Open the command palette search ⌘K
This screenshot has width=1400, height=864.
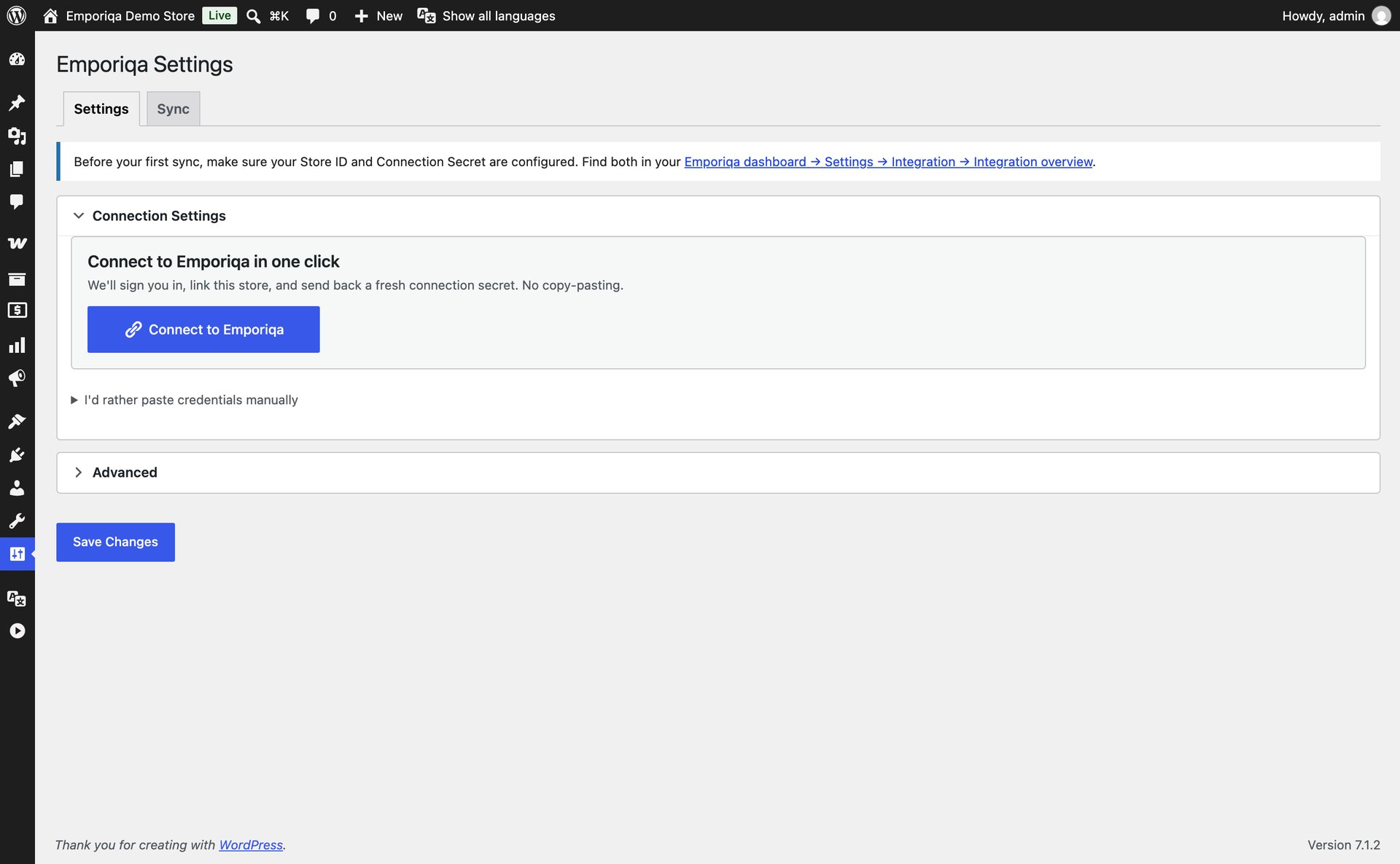pos(268,15)
